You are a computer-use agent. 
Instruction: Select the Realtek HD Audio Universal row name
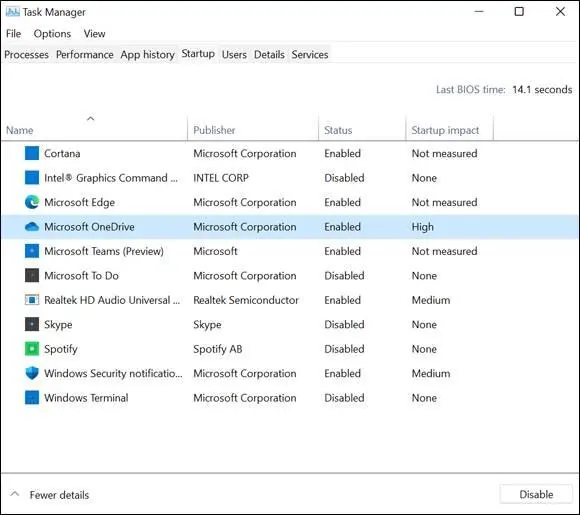pyautogui.click(x=112, y=300)
